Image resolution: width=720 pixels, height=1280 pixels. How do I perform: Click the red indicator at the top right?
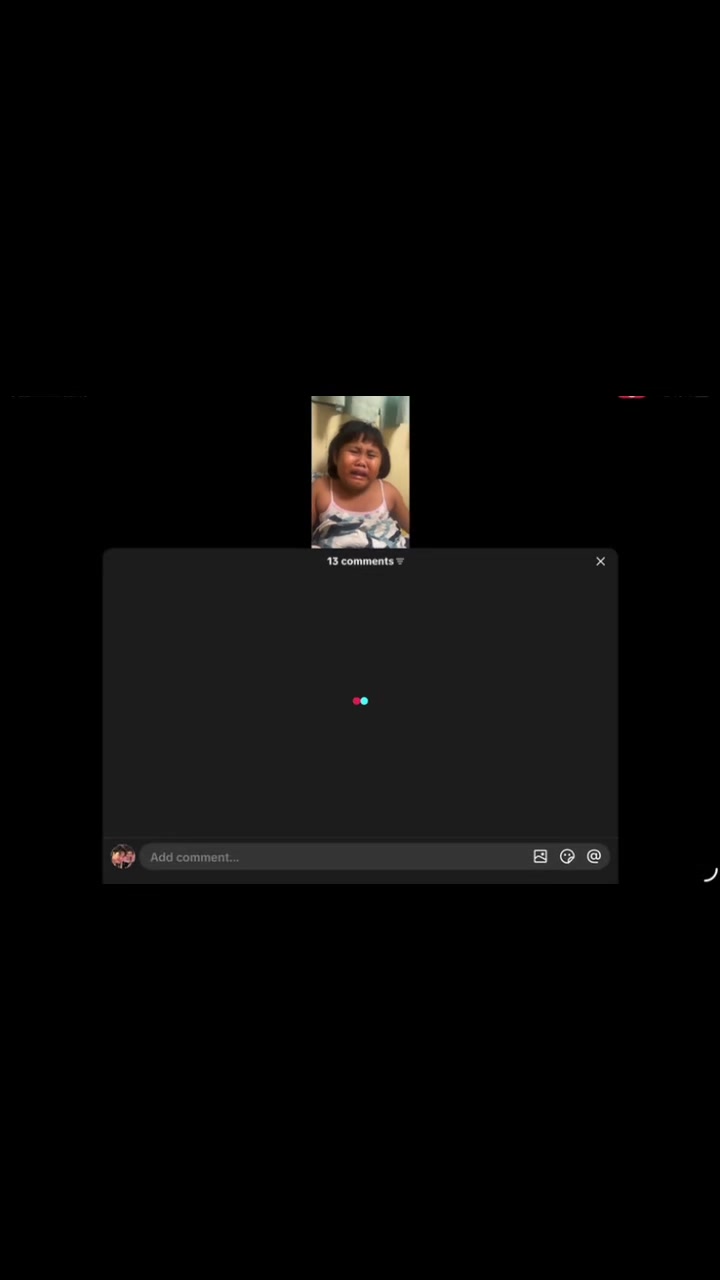point(632,397)
